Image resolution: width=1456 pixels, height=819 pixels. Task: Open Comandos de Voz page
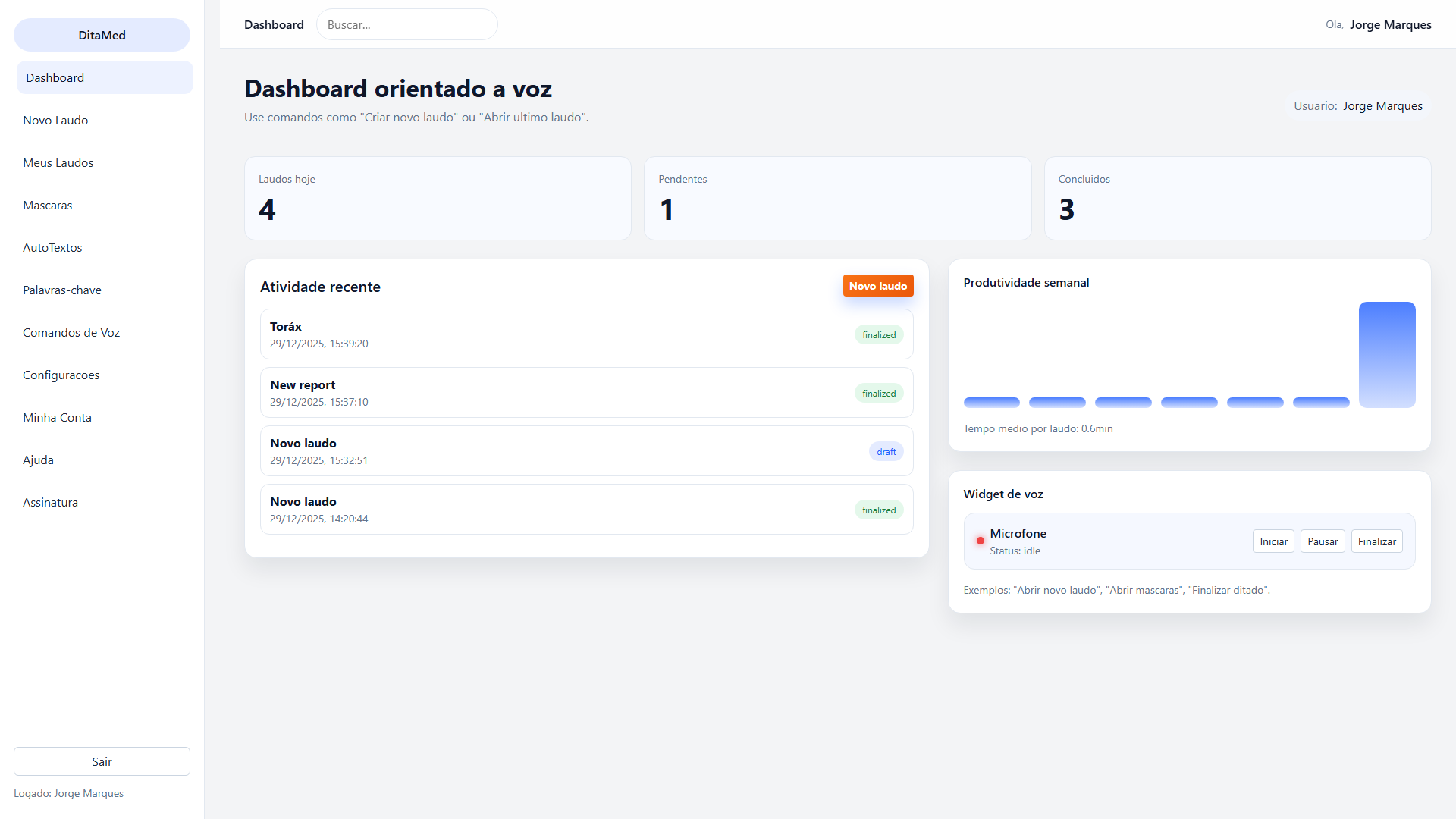[71, 332]
